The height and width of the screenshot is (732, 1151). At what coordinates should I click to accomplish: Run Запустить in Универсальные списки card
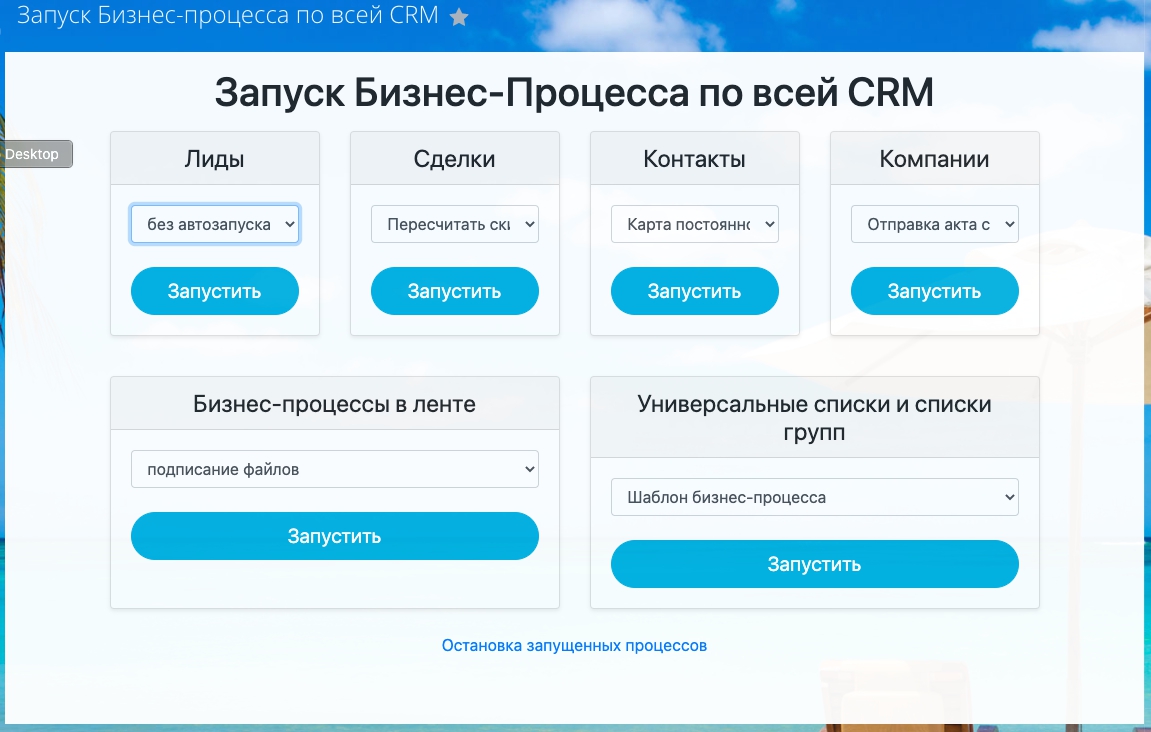point(815,564)
